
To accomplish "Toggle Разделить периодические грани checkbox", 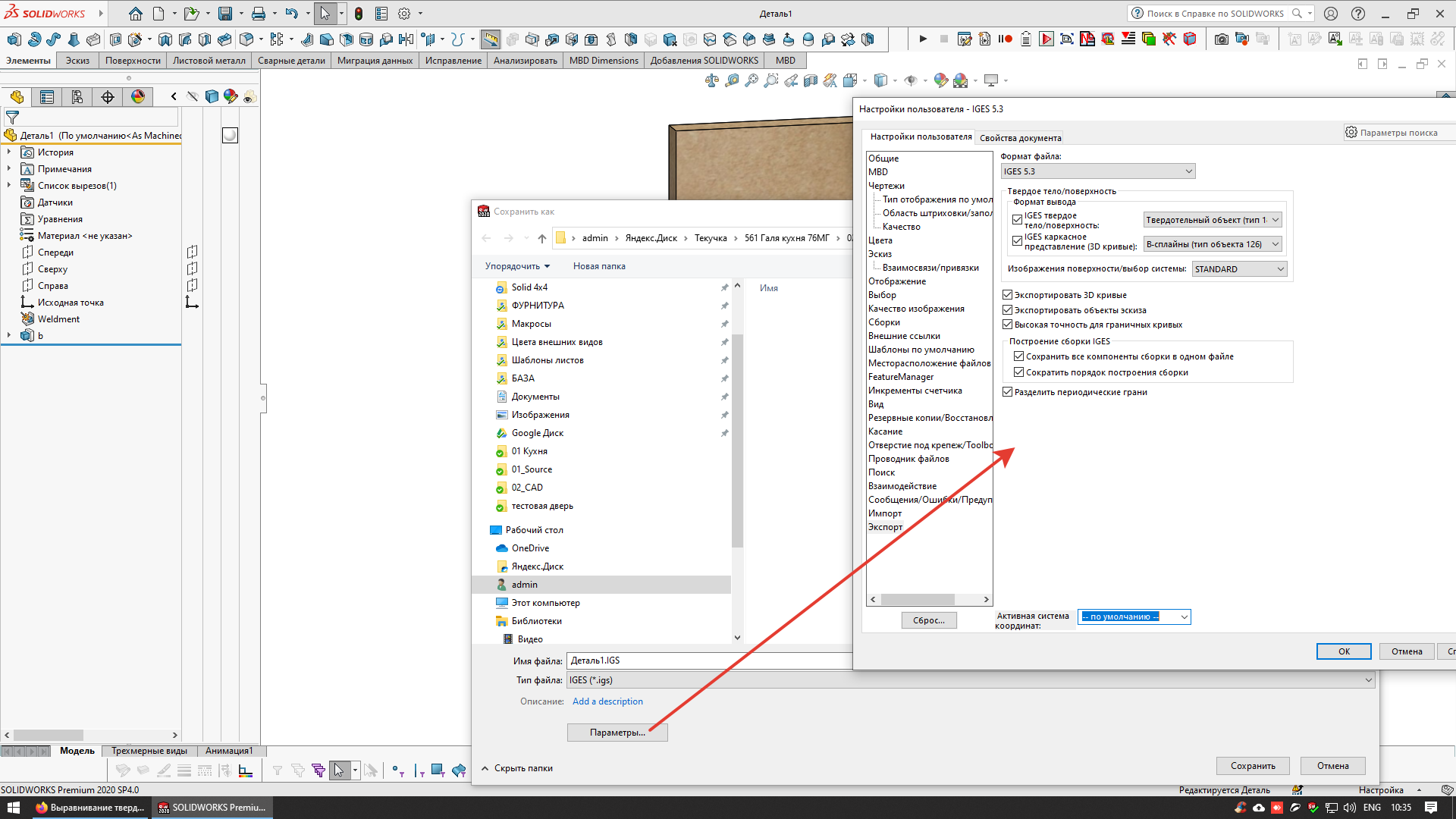I will tap(1008, 392).
